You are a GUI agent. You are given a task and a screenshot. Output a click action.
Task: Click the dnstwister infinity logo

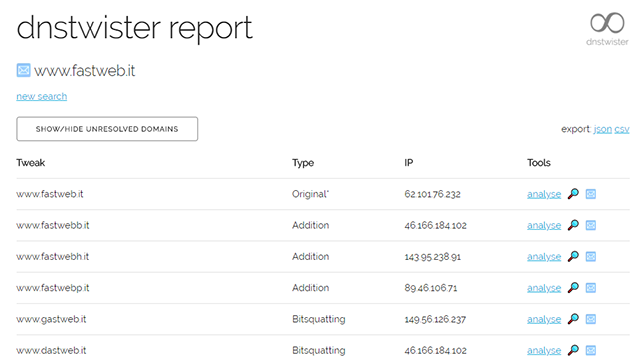coord(607,22)
